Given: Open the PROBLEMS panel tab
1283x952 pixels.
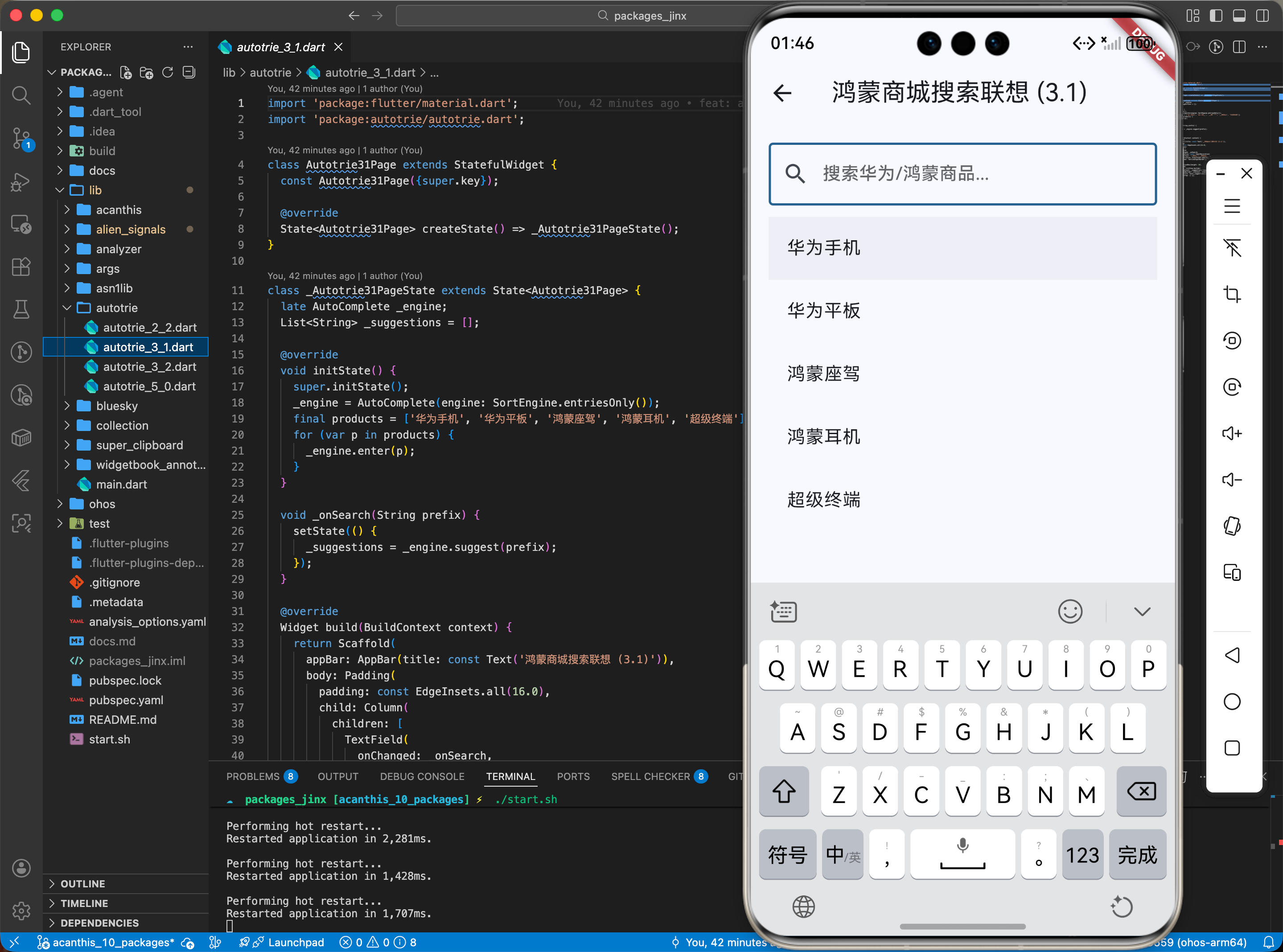Looking at the screenshot, I should click(252, 776).
